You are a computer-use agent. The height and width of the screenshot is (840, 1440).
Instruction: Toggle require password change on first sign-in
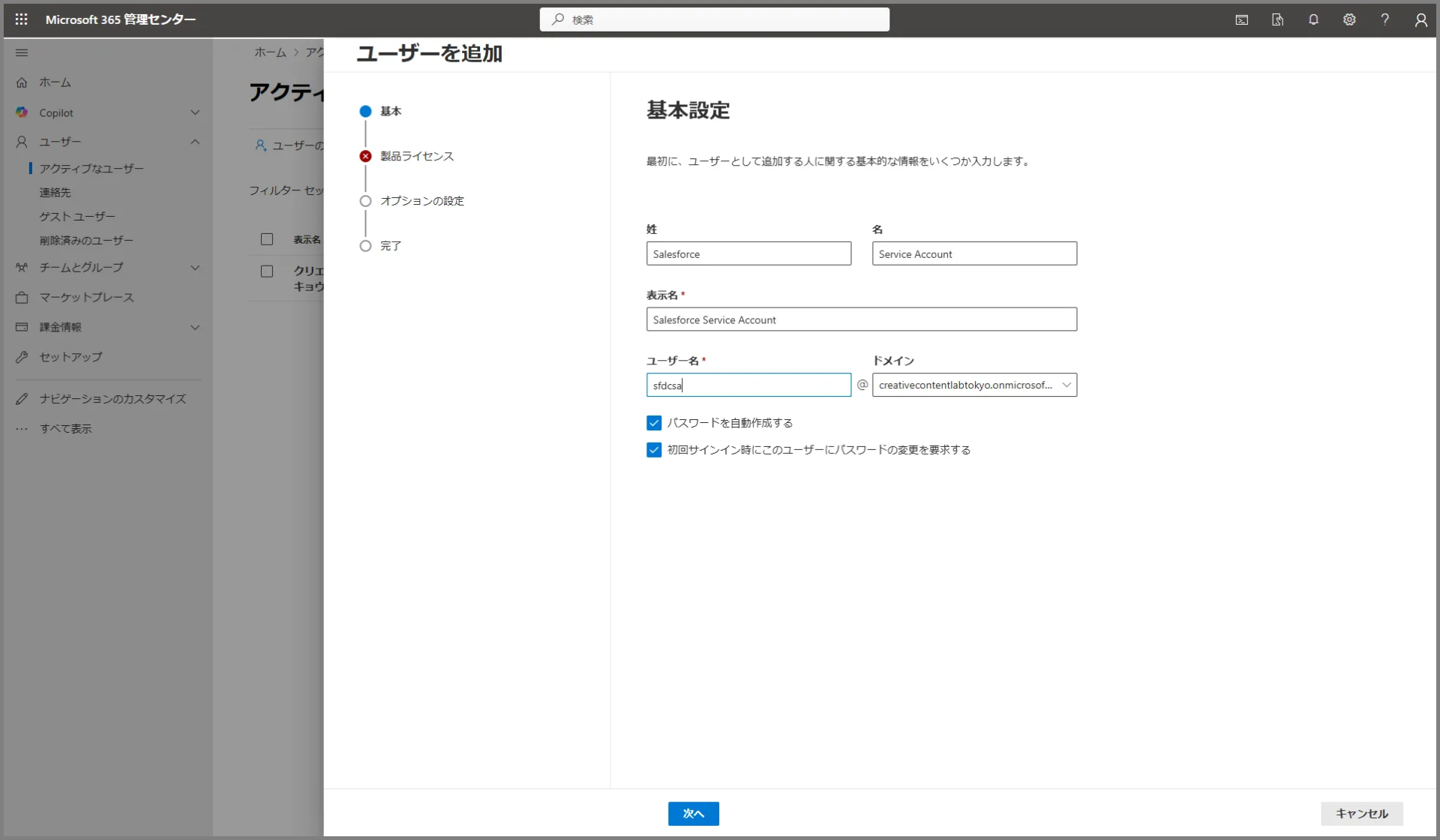tap(654, 450)
